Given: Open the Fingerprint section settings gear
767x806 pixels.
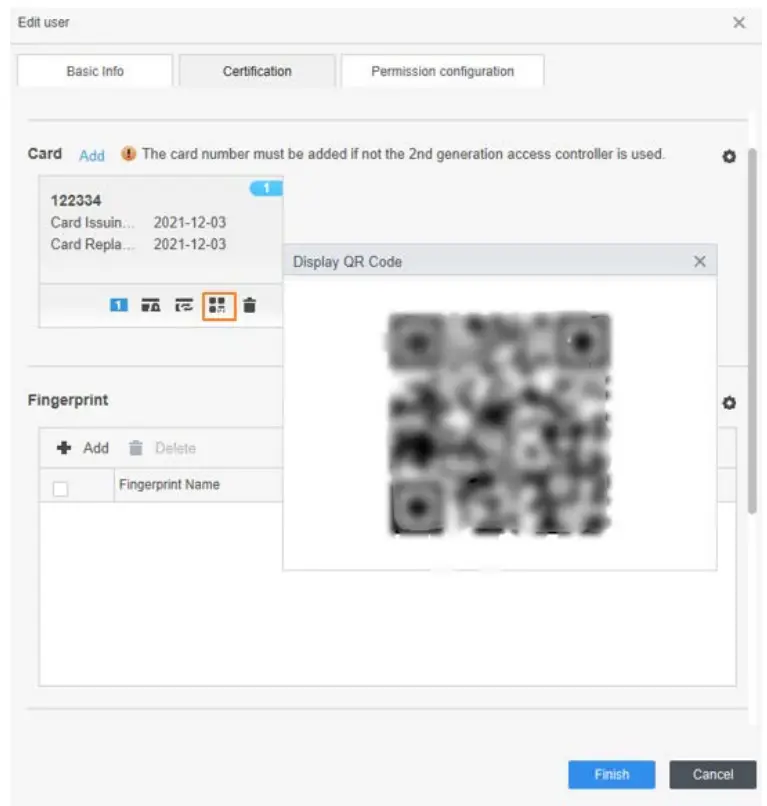Looking at the screenshot, I should pyautogui.click(x=729, y=402).
